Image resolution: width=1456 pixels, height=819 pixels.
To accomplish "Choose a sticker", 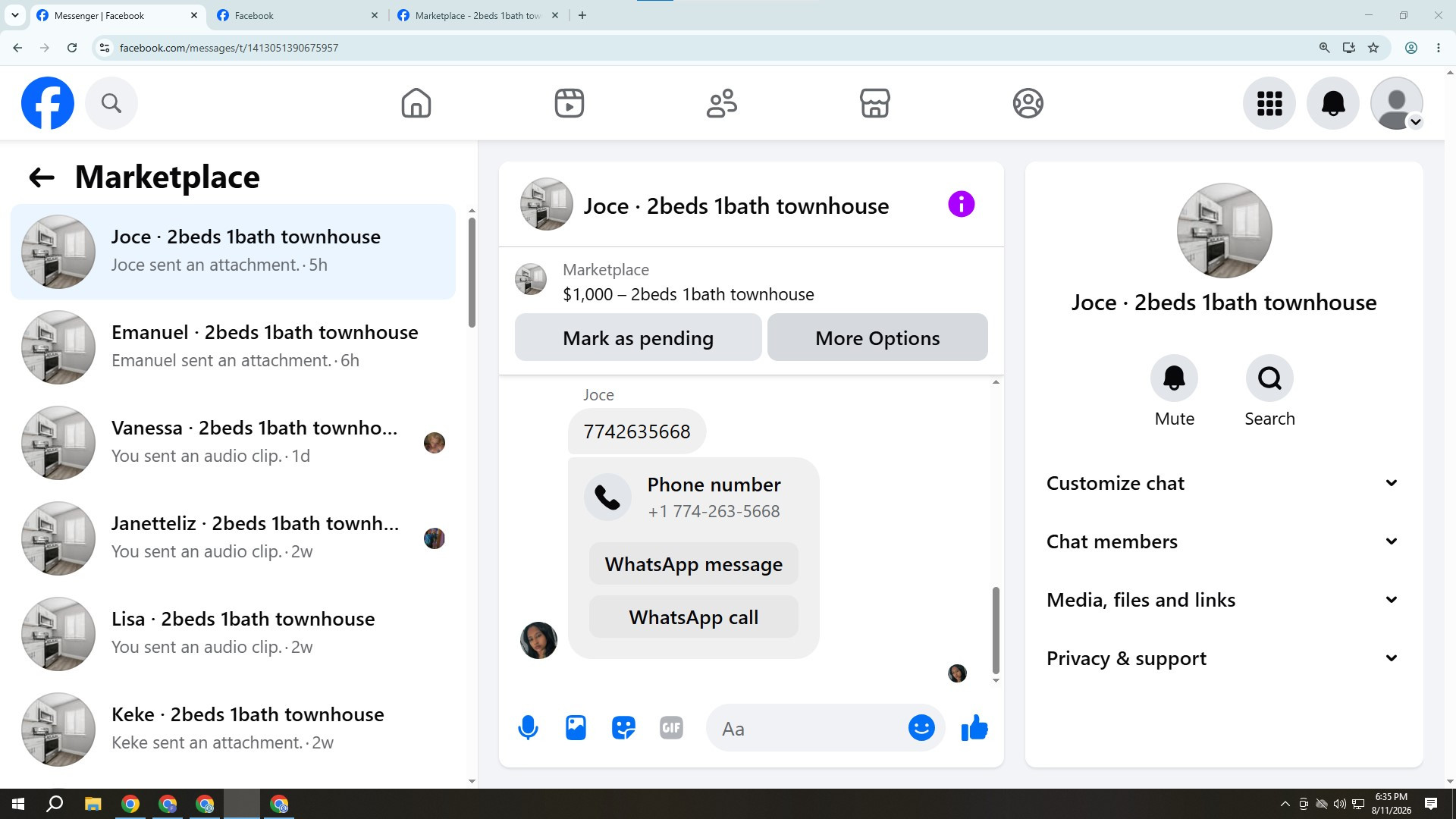I will click(623, 728).
